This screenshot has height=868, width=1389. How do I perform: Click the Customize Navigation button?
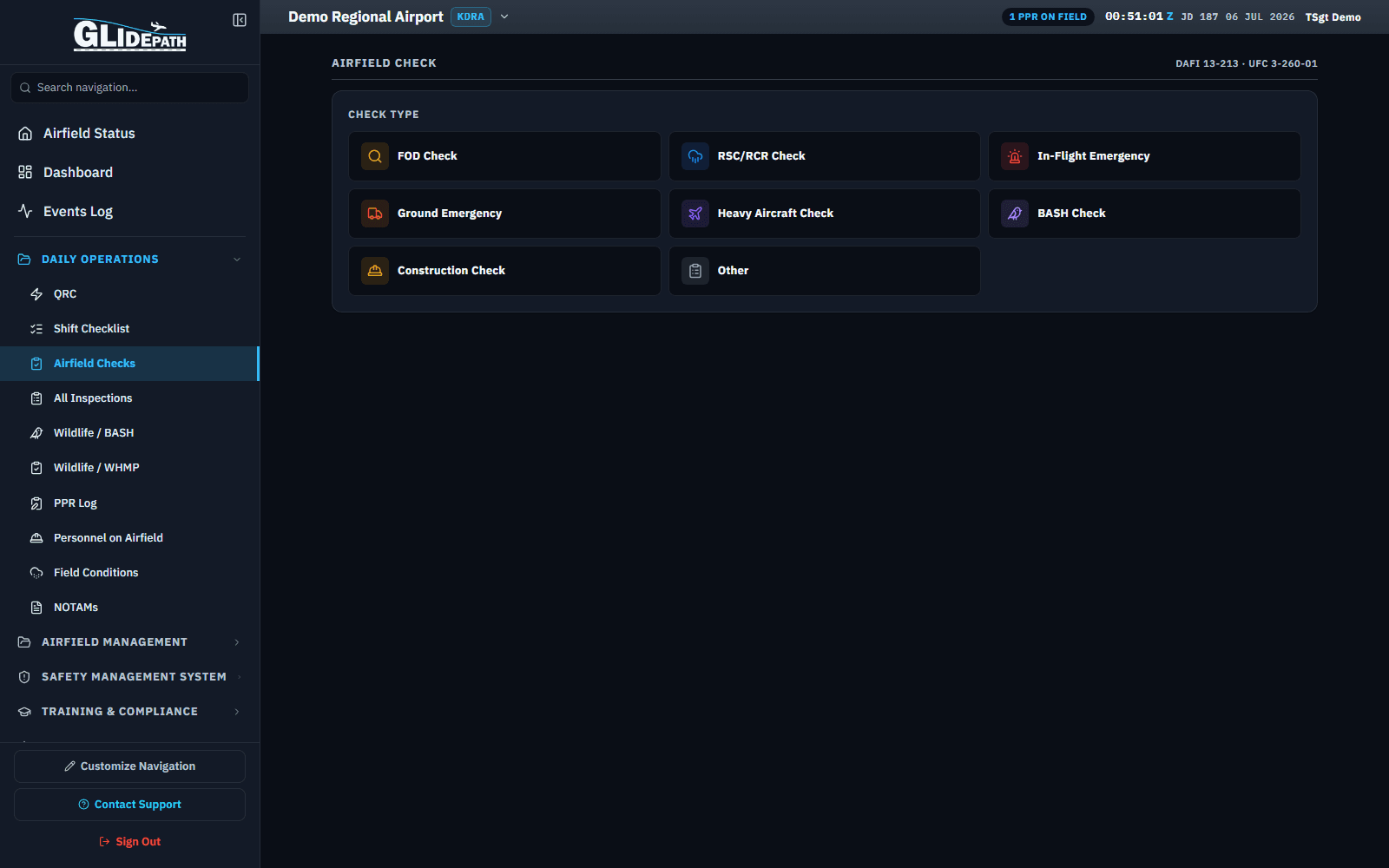(129, 766)
